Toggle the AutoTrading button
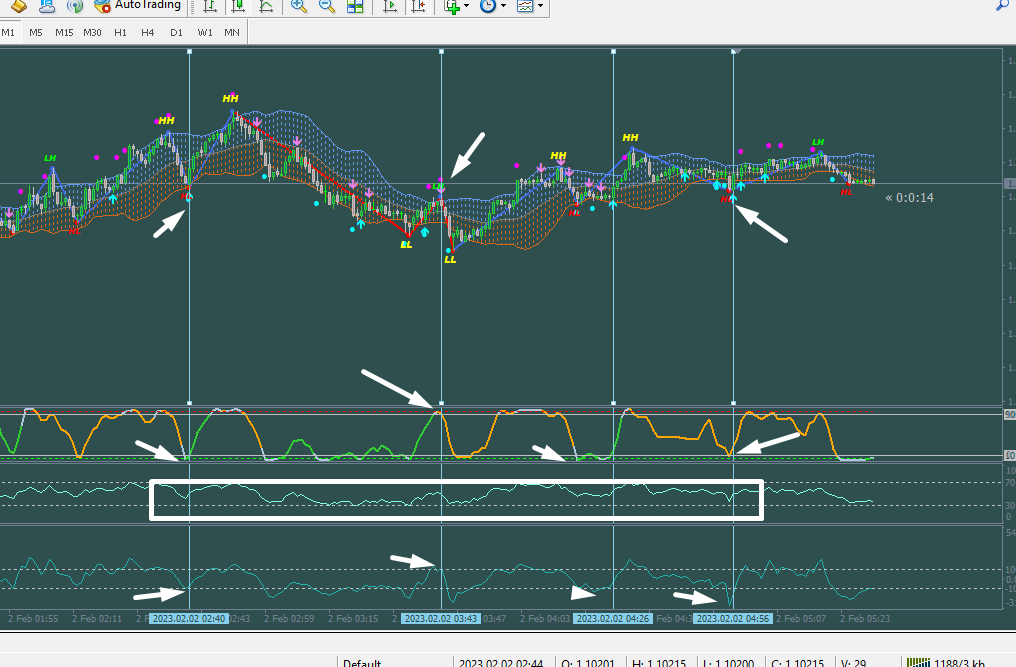1016x667 pixels. [x=138, y=6]
